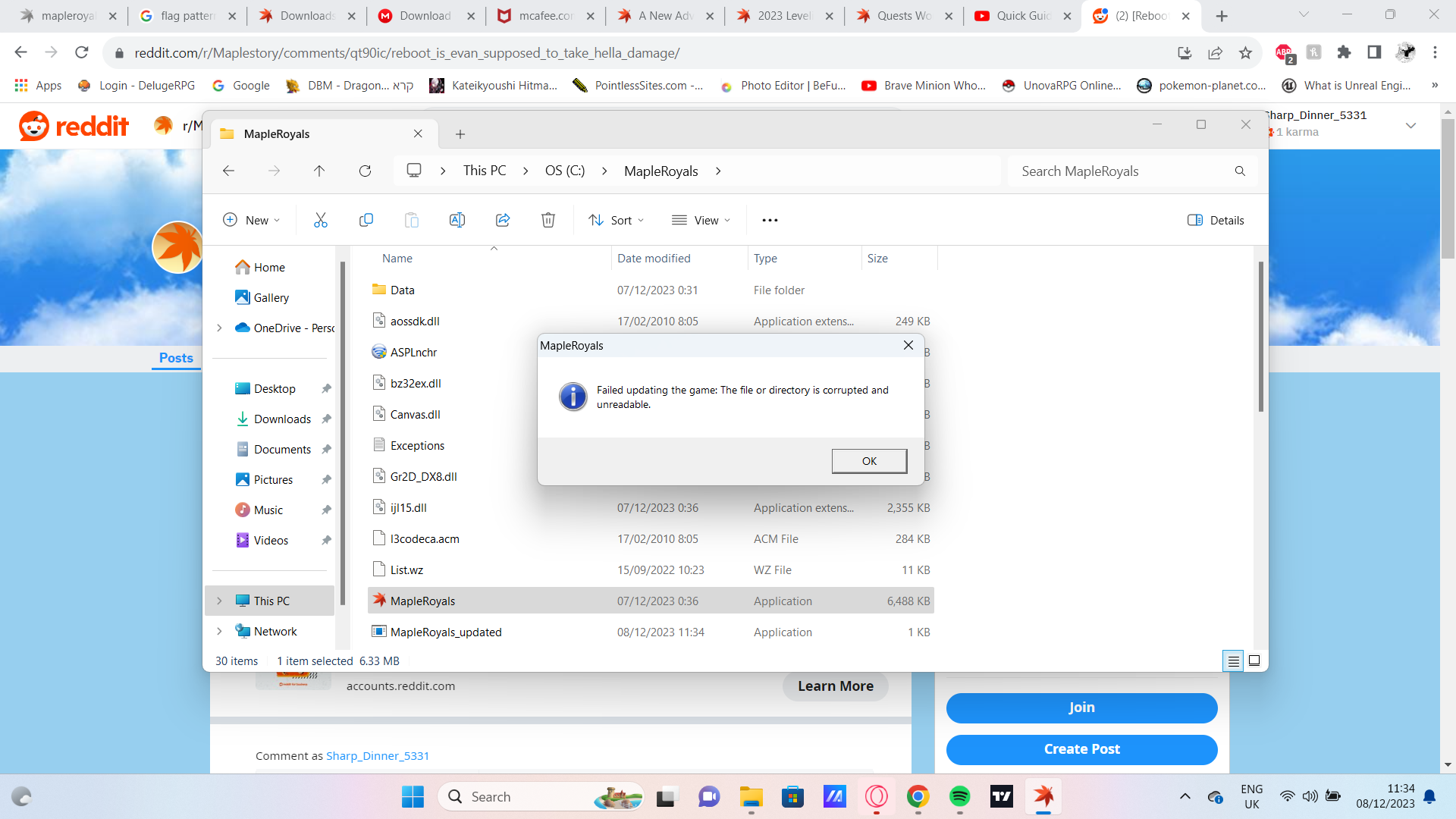1456x819 pixels.
Task: Open the notification bell in system tray
Action: pos(1429,796)
